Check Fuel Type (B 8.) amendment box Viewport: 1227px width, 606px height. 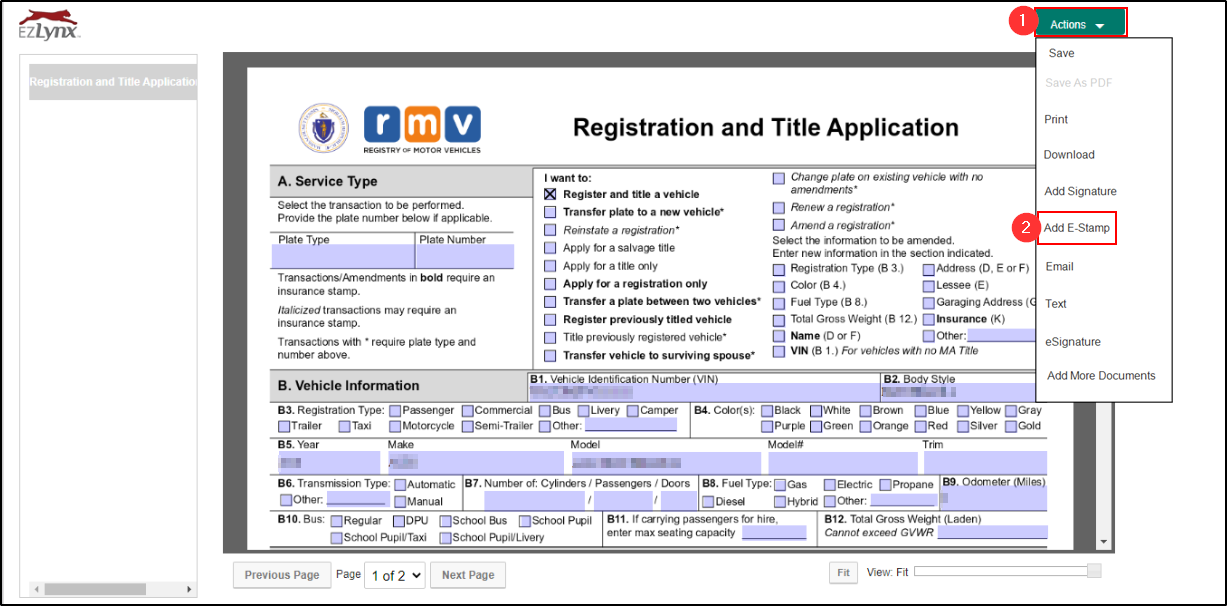click(778, 302)
